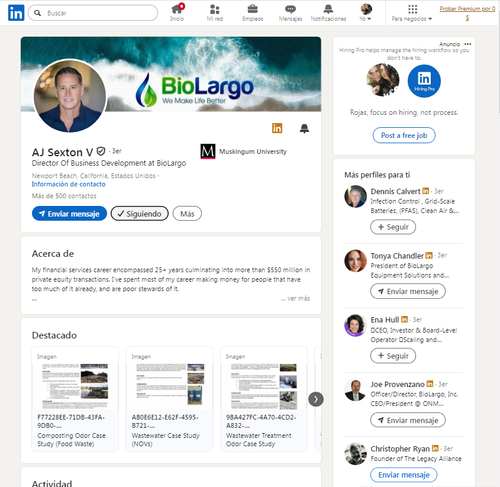The height and width of the screenshot is (487, 500).
Task: Toggle the Siguiendo follow button
Action: pos(140,214)
